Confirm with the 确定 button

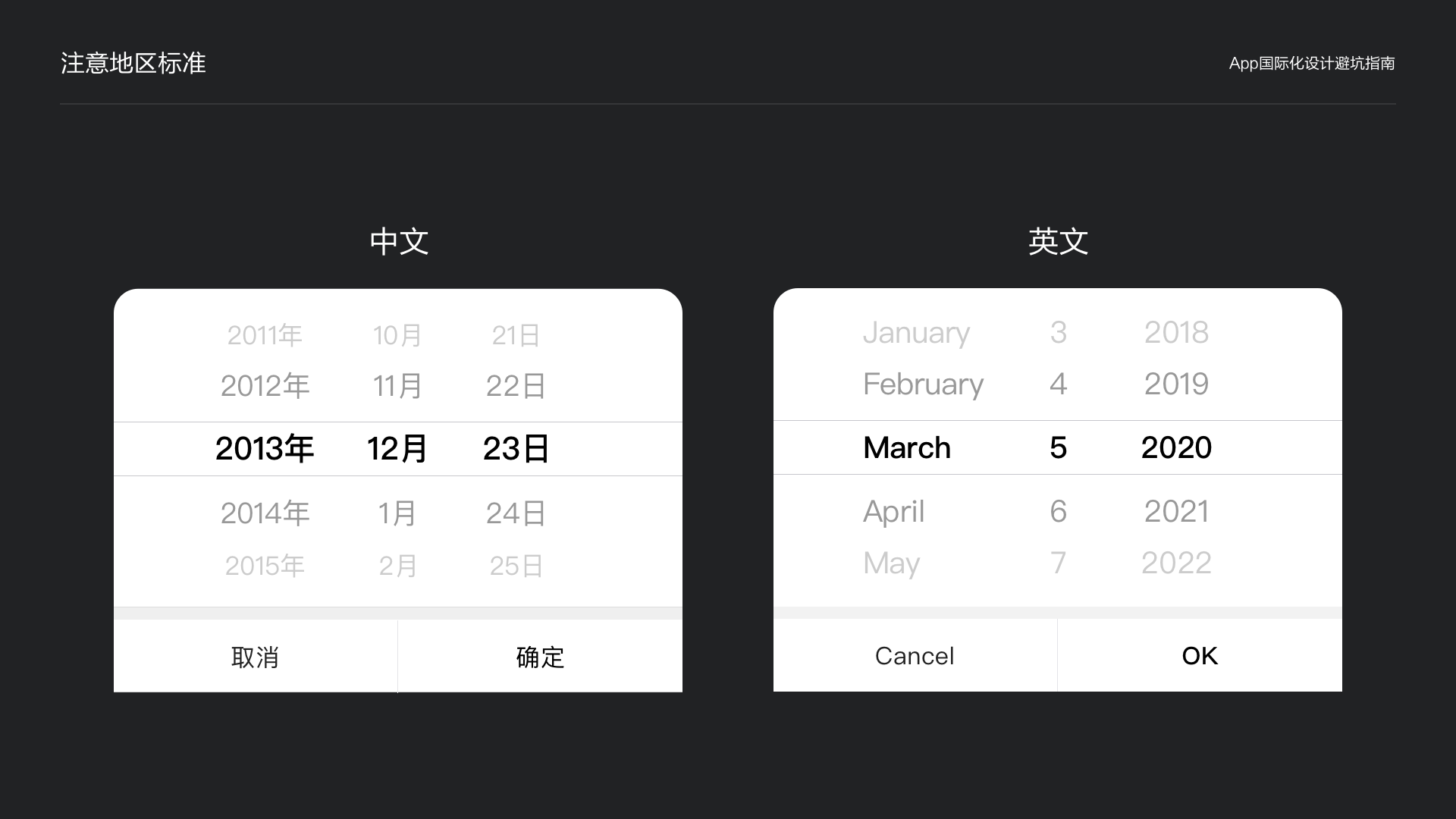click(x=540, y=657)
